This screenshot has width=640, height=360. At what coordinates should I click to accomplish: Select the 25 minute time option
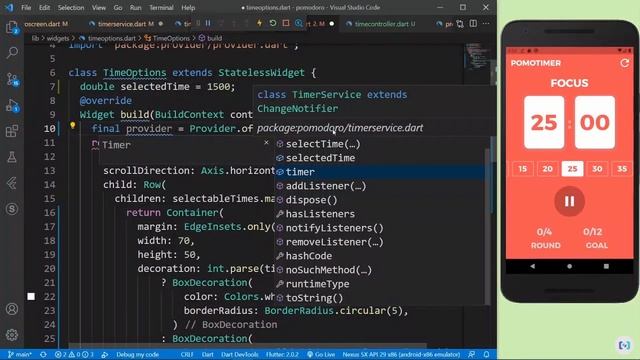pos(572,169)
